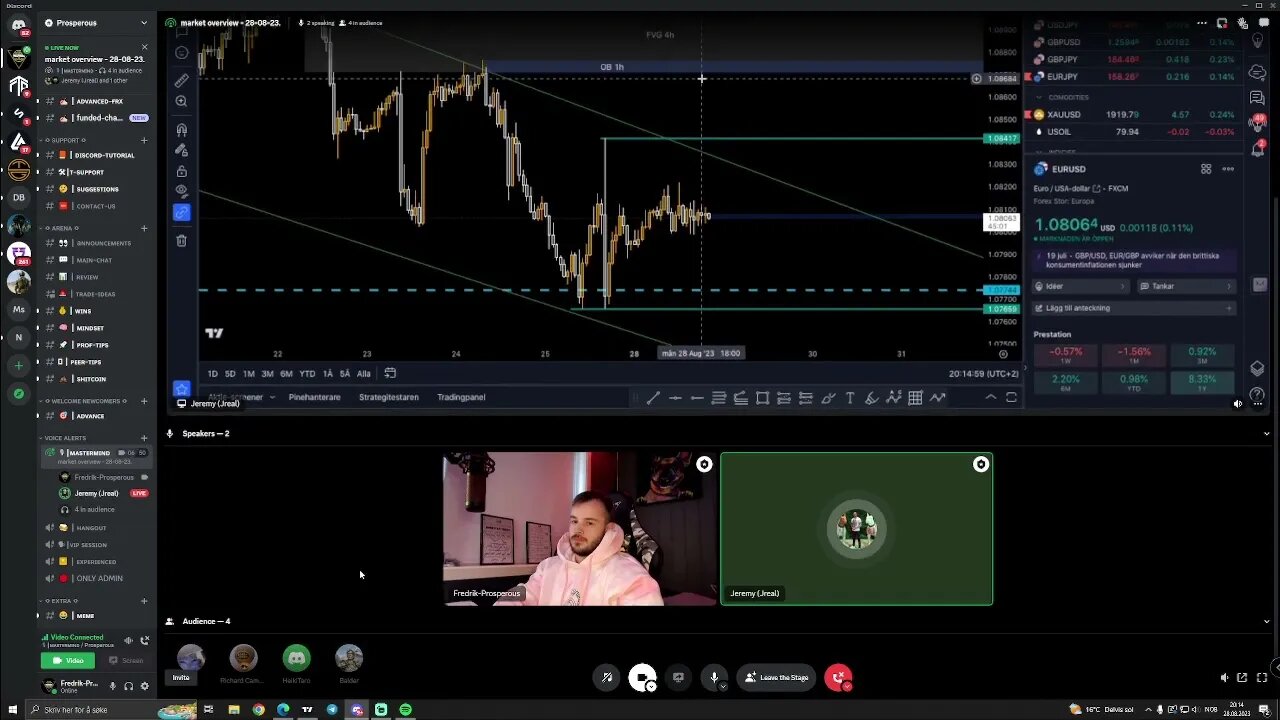Viewport: 1280px width, 720px height.
Task: Collapse the bottom panel chevron
Action: pyautogui.click(x=991, y=397)
